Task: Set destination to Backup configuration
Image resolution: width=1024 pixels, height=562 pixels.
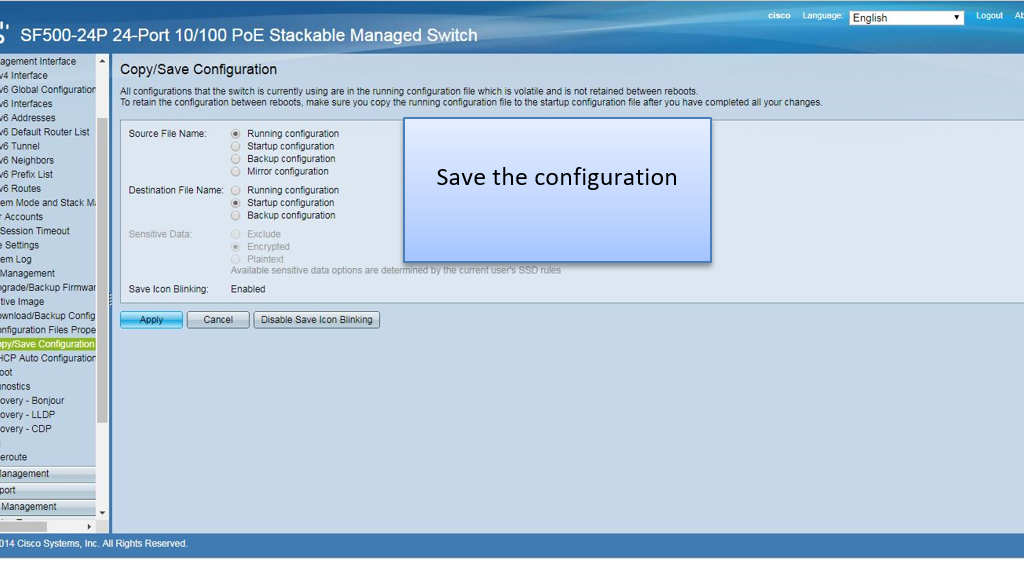Action: click(236, 216)
